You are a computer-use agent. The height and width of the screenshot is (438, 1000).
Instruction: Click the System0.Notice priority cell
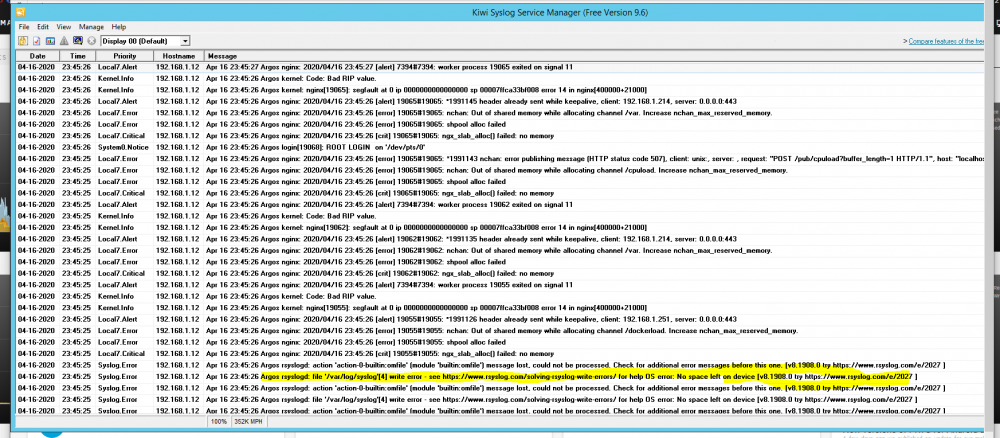pyautogui.click(x=124, y=147)
